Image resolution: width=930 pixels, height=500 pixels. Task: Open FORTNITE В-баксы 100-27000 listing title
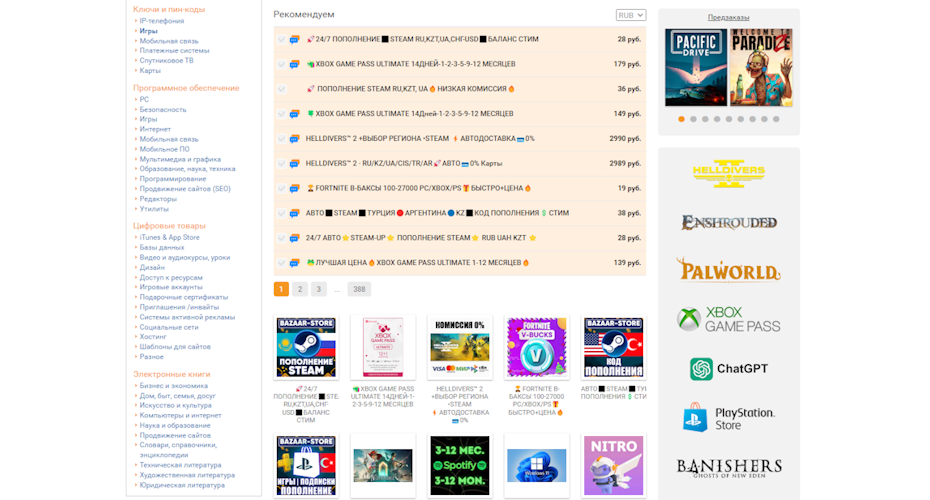[x=418, y=189]
